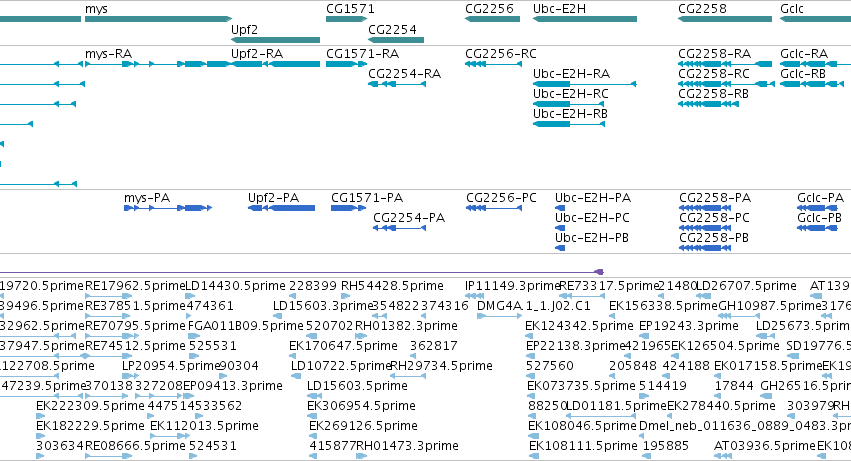Image resolution: width=851 pixels, height=461 pixels.
Task: Open the CG1571-PA protein label
Action: [x=367, y=198]
